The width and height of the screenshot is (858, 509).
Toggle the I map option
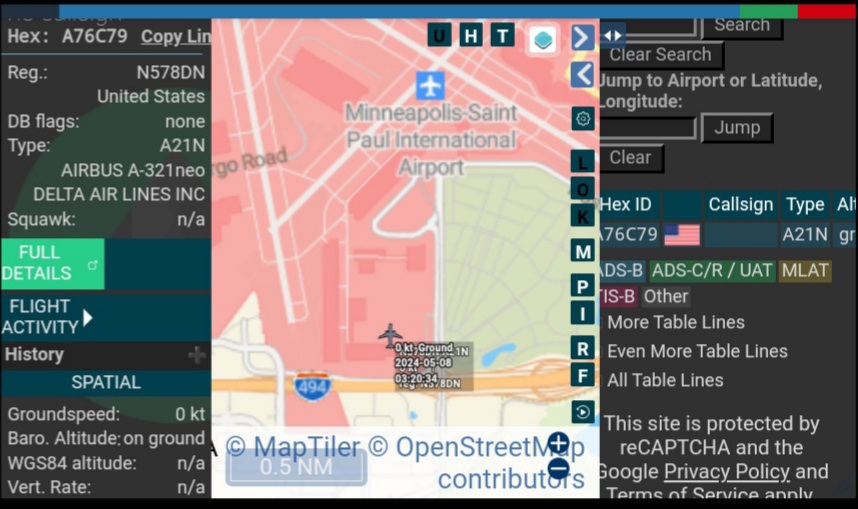583,314
